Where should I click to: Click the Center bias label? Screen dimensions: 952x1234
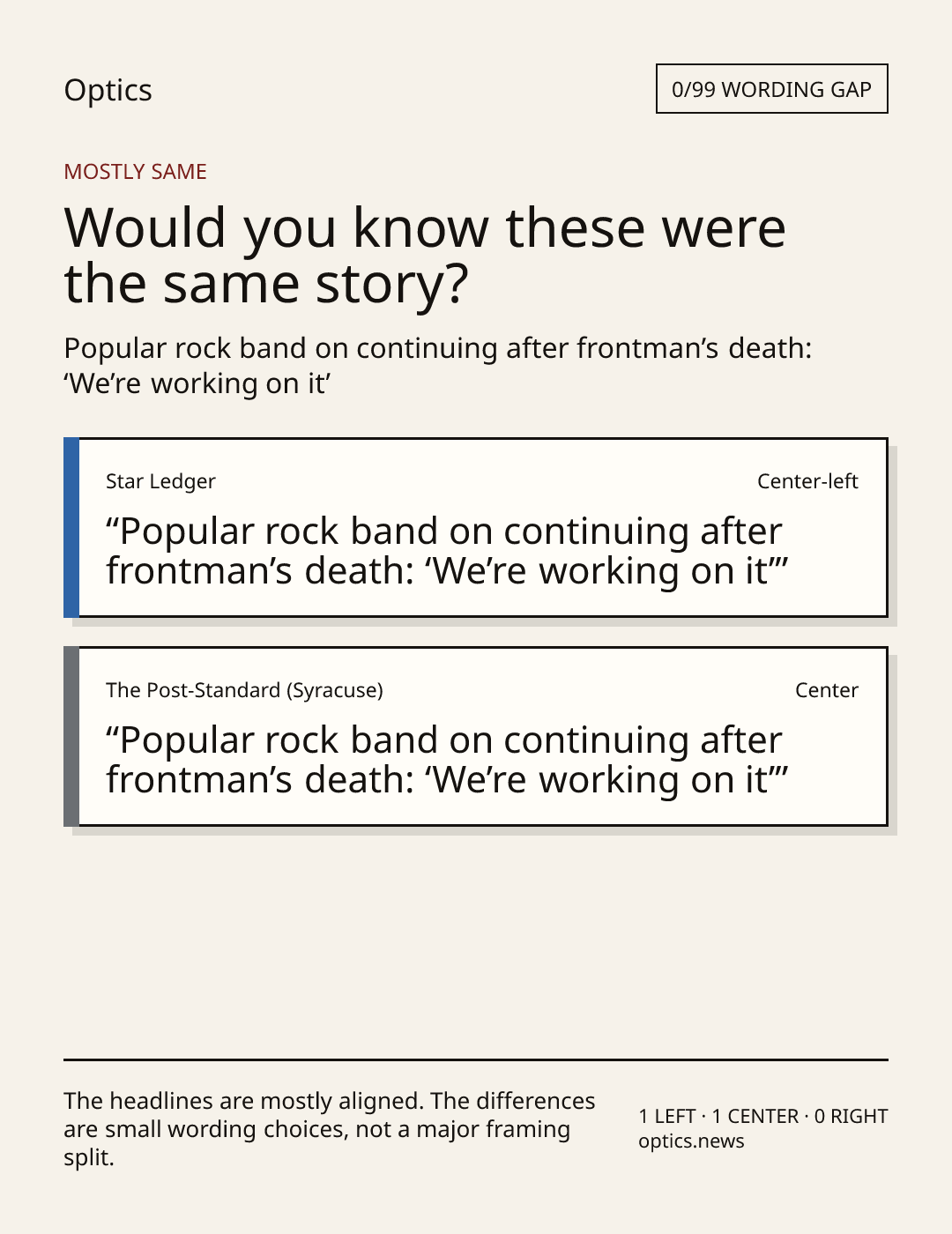(827, 690)
